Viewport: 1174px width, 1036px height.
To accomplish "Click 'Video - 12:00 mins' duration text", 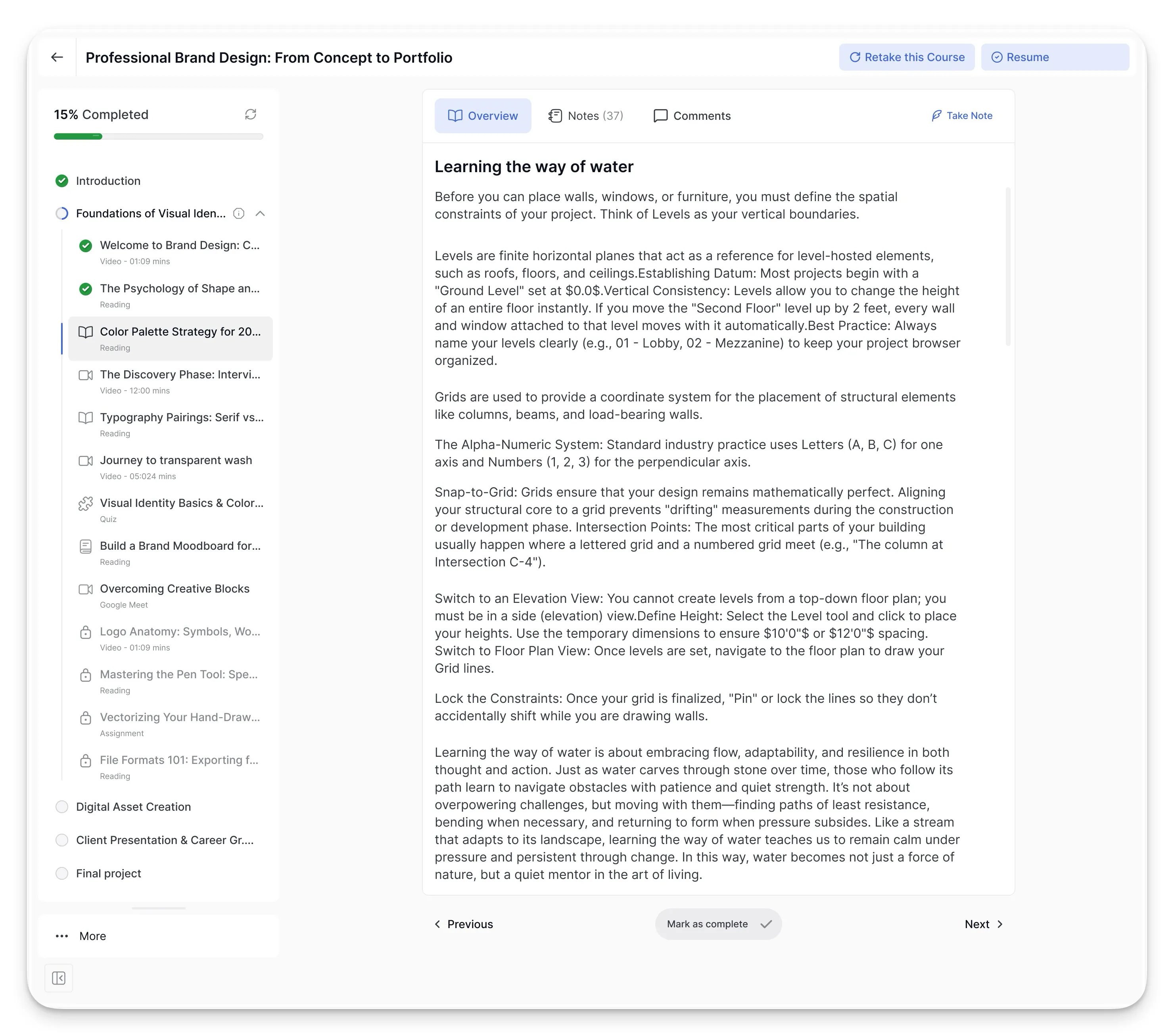I will pyautogui.click(x=135, y=391).
